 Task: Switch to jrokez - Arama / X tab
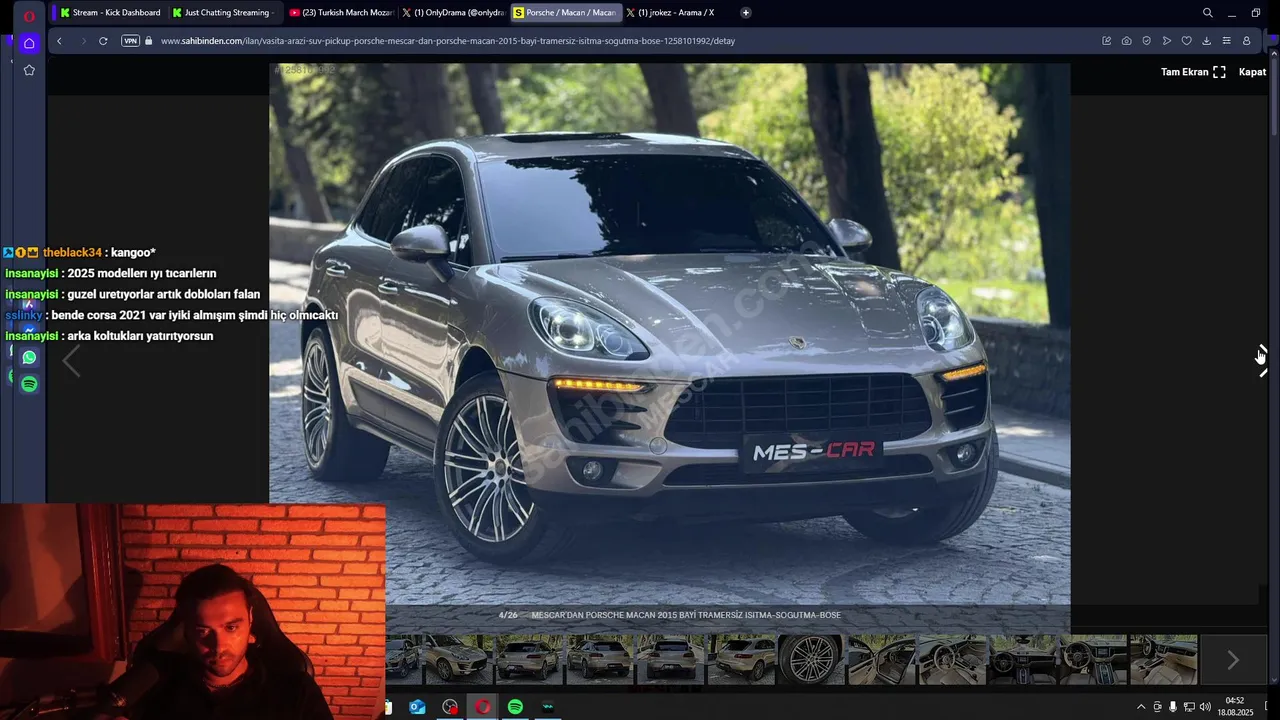(x=678, y=13)
